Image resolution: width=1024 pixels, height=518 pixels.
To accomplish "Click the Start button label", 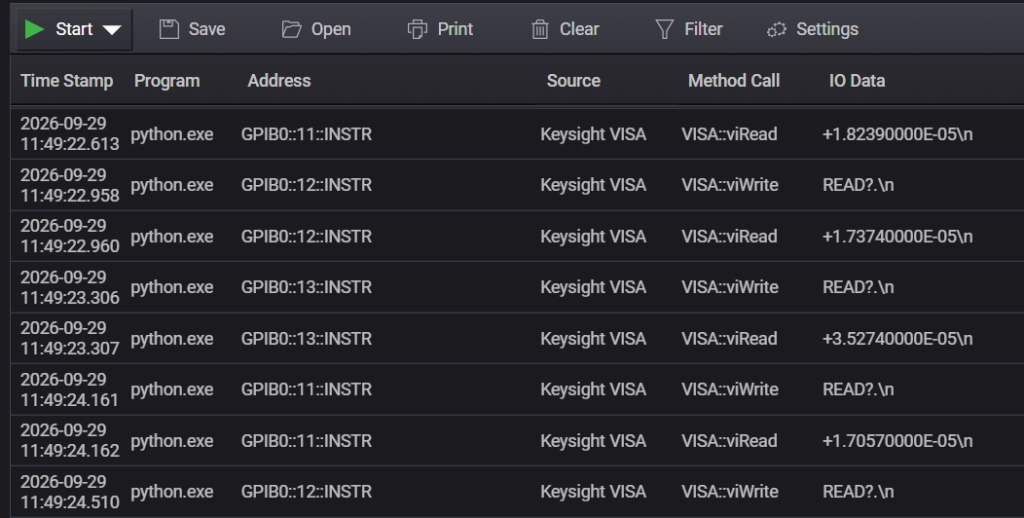I will click(74, 29).
